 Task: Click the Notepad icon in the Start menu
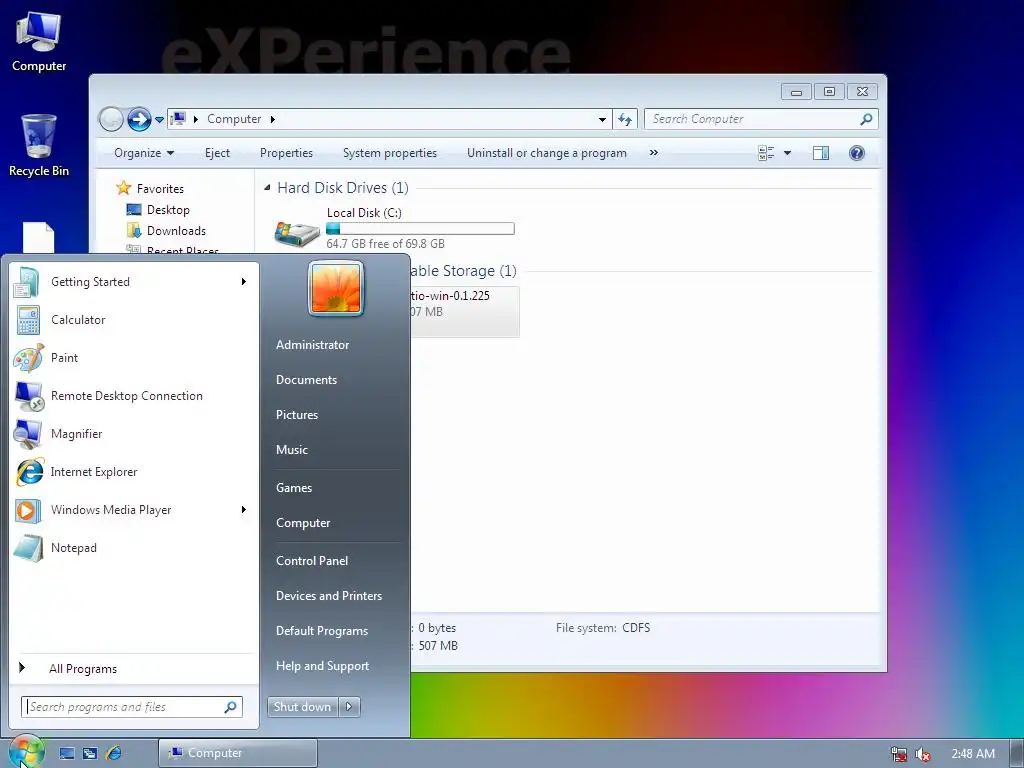(28, 548)
